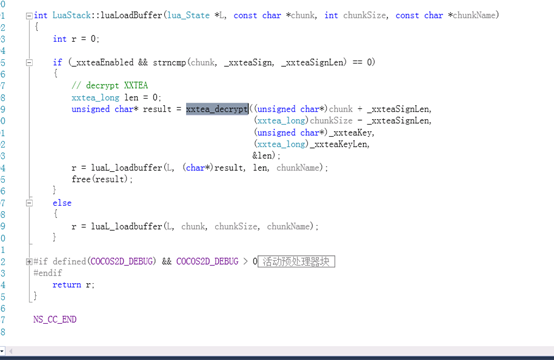Viewport: 554px width, 360px height.
Task: Click the lua_State parameter type
Action: [x=188, y=15]
